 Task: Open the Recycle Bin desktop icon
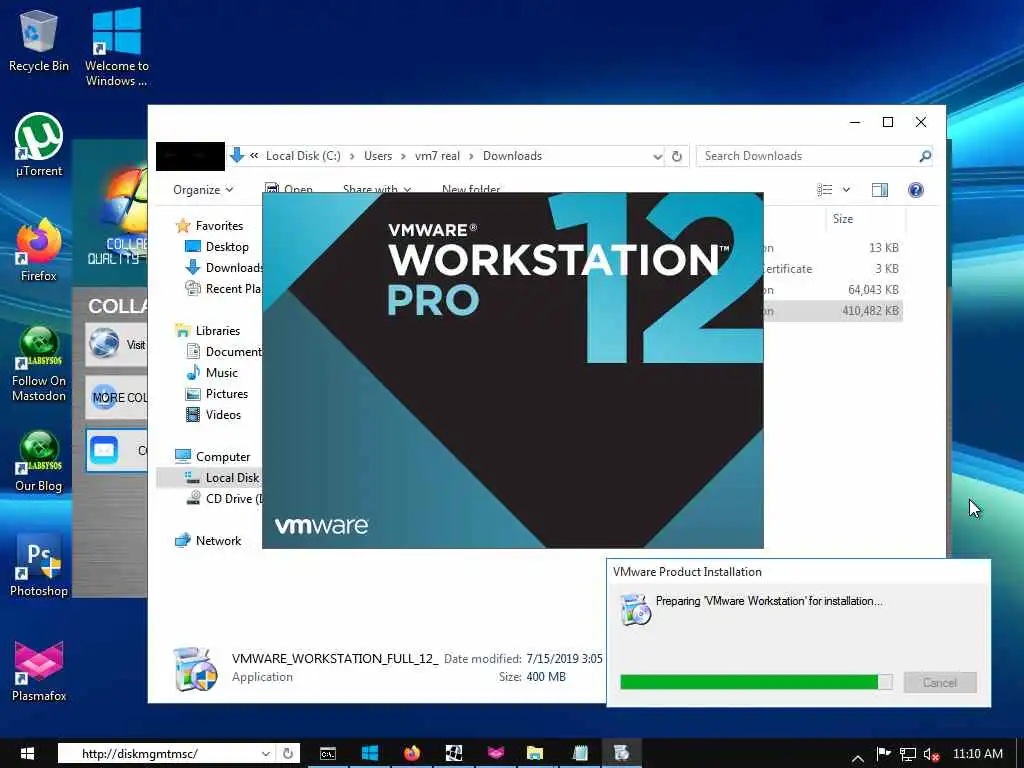(39, 40)
